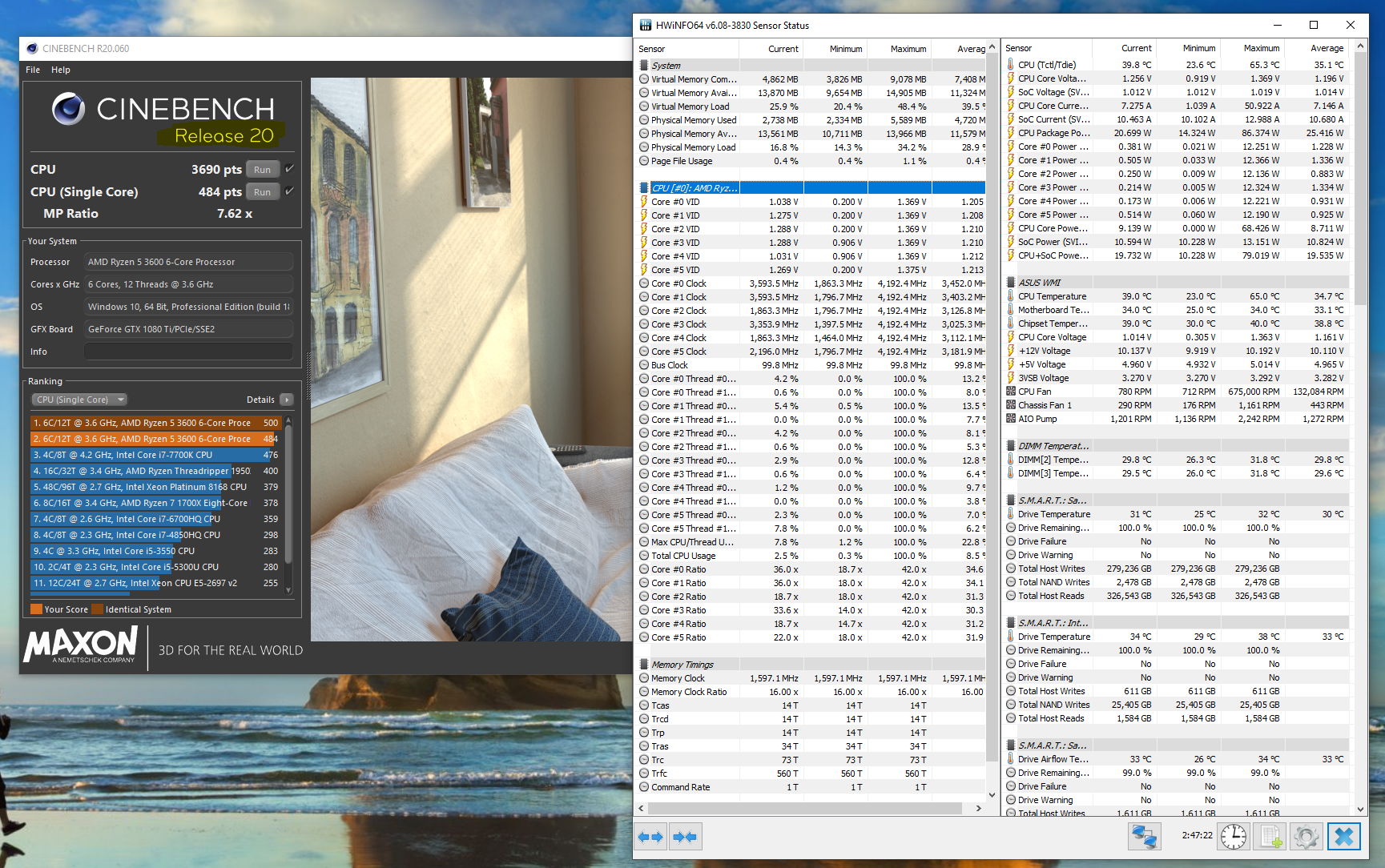Click the blue X close-sensors icon
The image size is (1385, 868).
click(1344, 837)
